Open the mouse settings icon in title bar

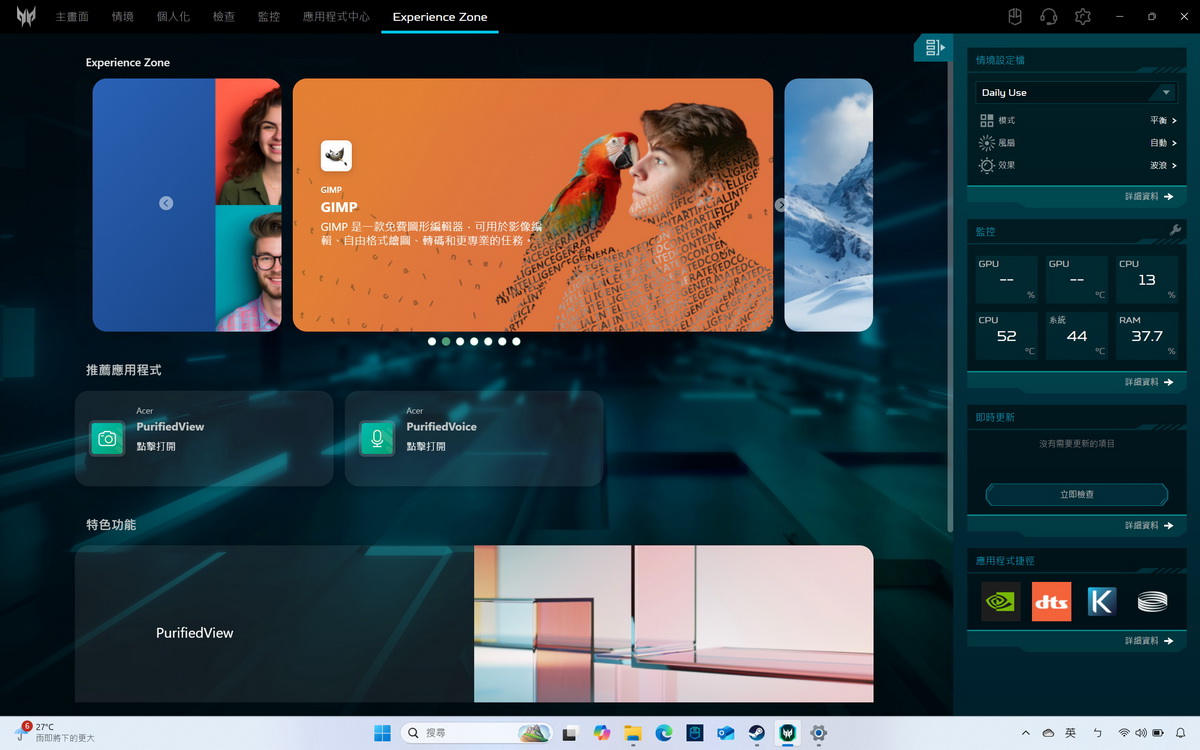1014,17
